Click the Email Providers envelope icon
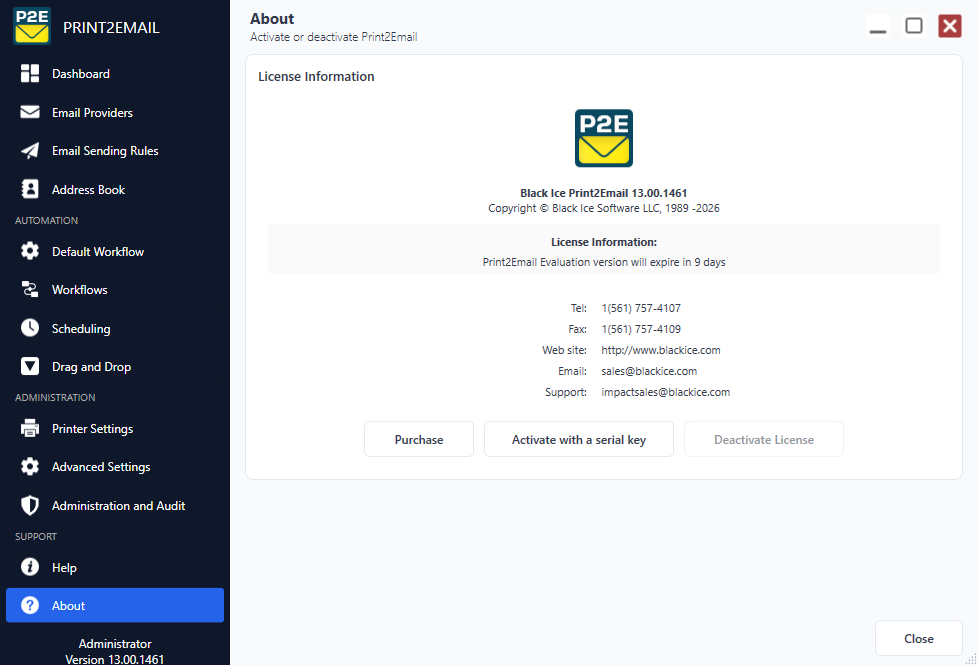 [x=30, y=112]
